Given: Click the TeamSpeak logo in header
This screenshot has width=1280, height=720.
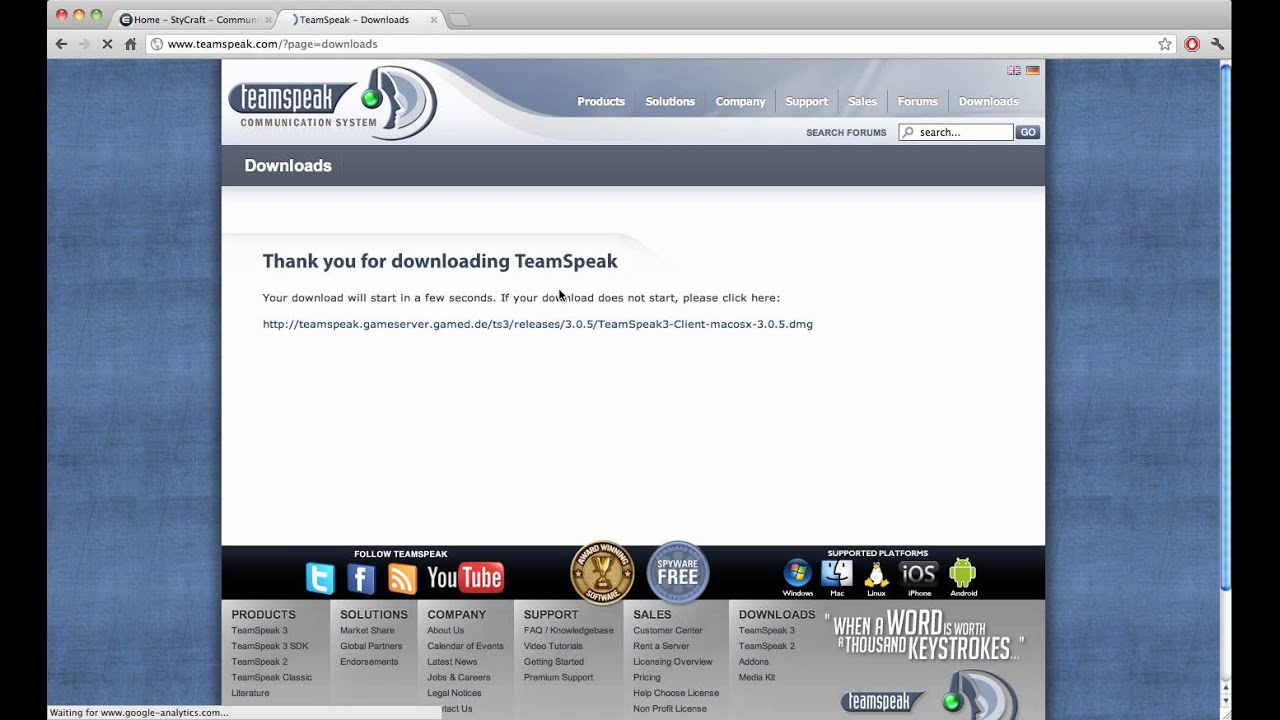Looking at the screenshot, I should point(333,102).
